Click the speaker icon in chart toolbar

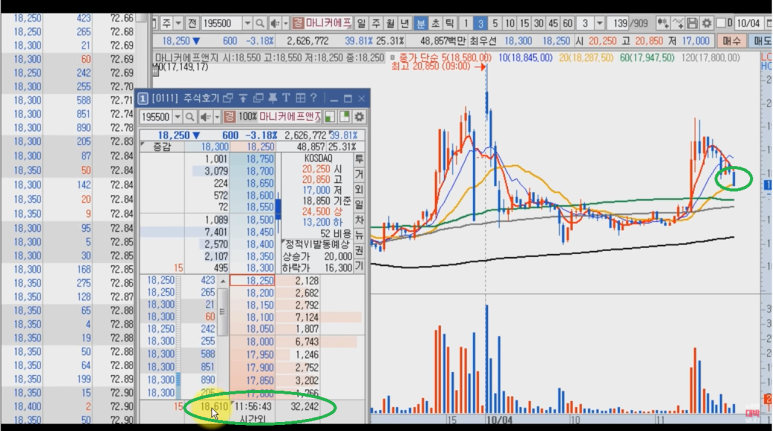coord(275,23)
